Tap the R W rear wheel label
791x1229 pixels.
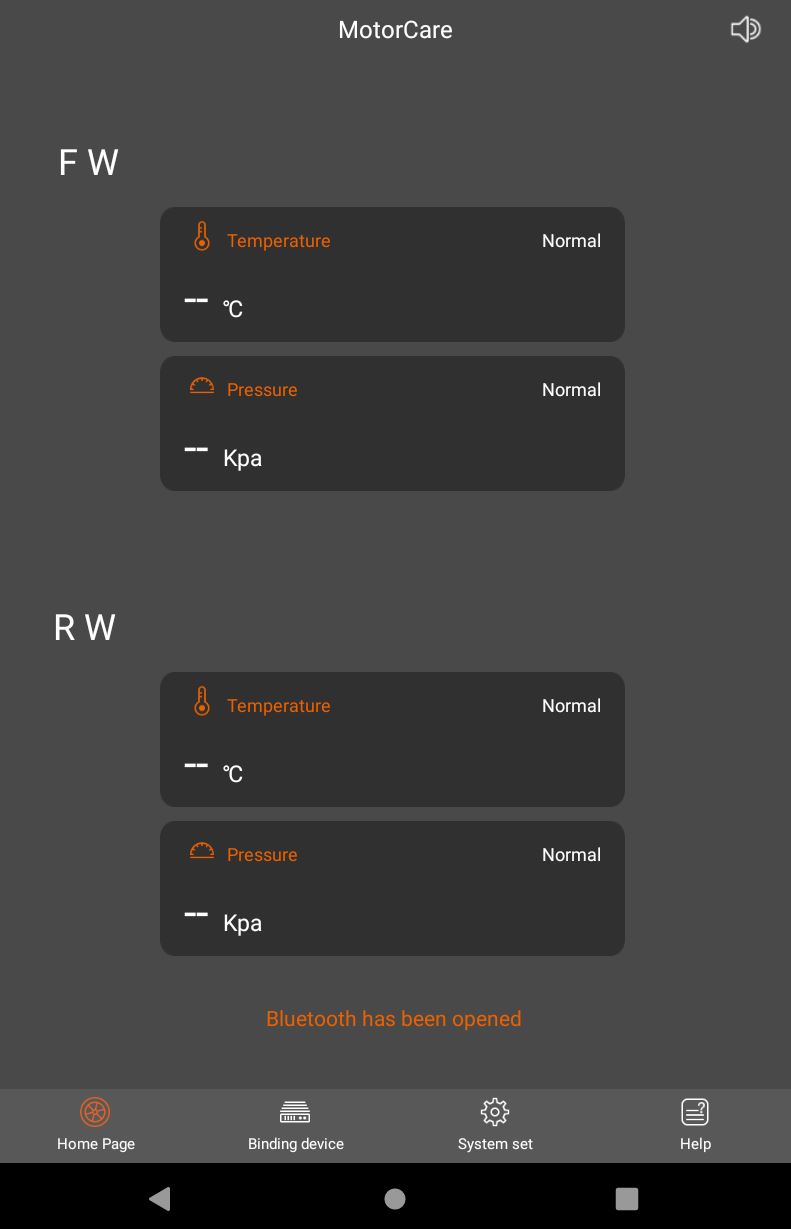point(85,627)
